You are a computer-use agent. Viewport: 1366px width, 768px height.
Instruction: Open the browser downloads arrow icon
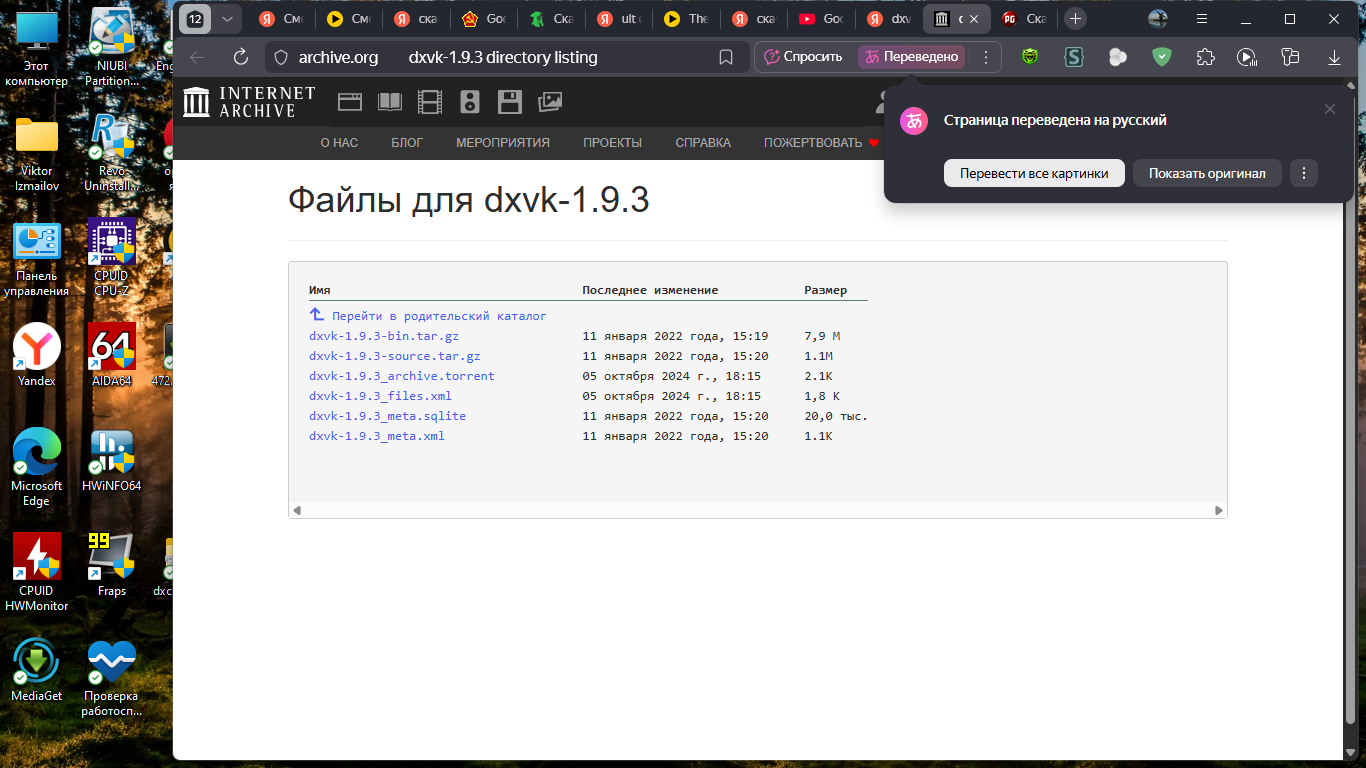coord(1334,57)
